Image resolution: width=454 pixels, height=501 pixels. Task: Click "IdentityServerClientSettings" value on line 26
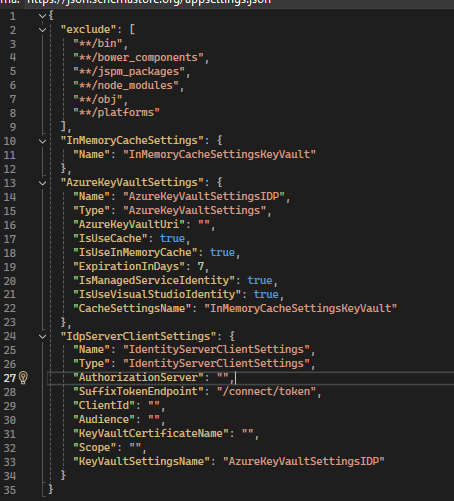point(216,363)
